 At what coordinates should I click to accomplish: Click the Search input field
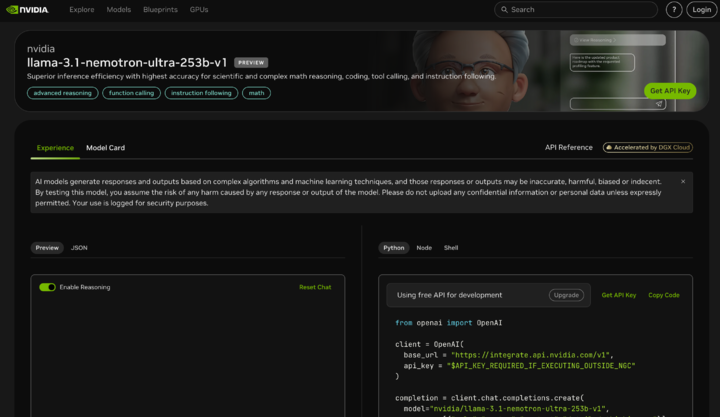(x=576, y=10)
